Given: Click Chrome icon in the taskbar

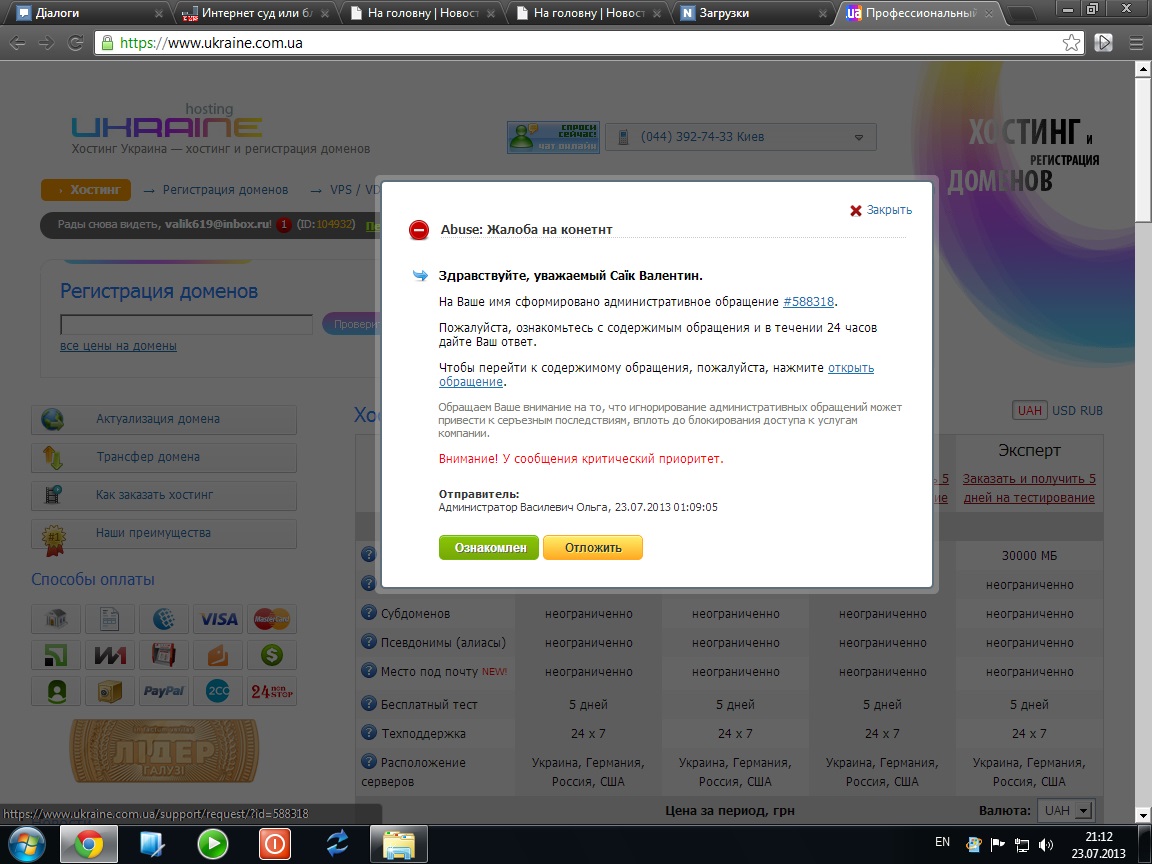Looking at the screenshot, I should pyautogui.click(x=88, y=844).
